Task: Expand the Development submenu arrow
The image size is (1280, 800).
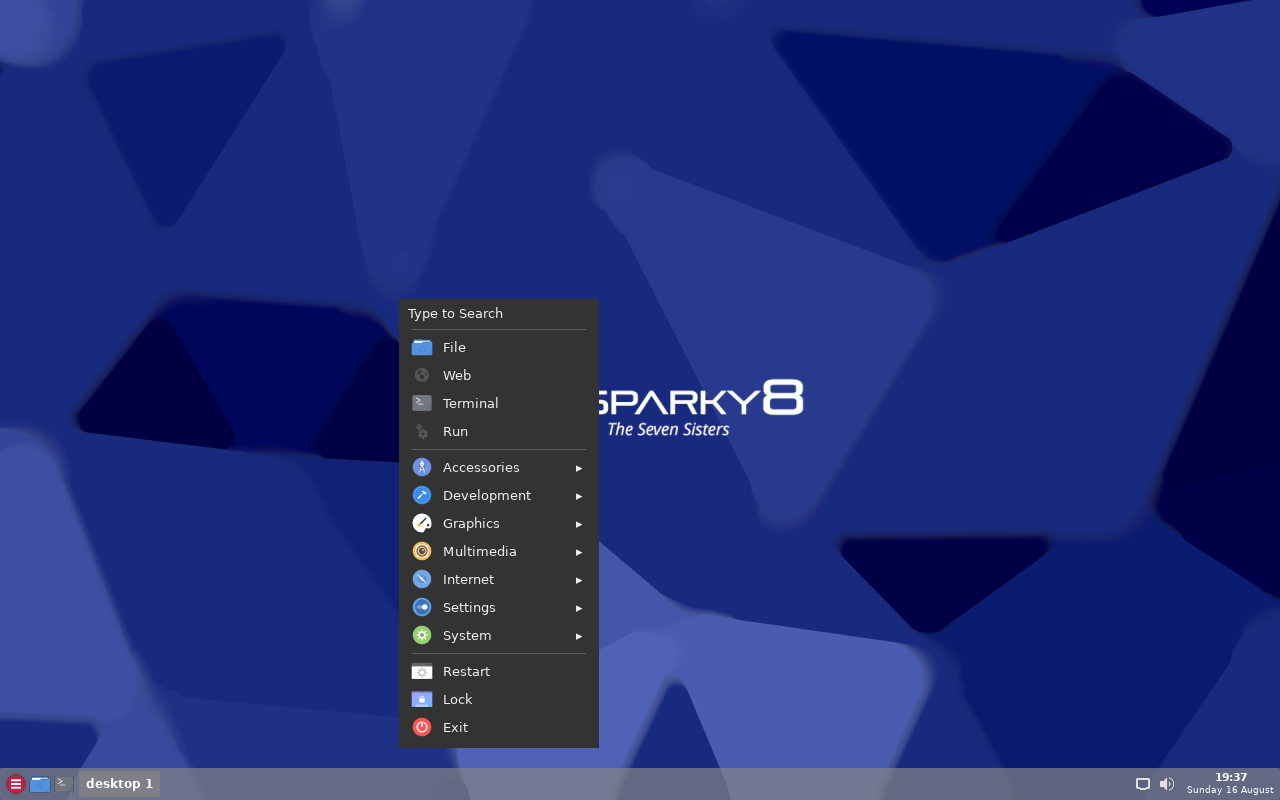Action: pos(579,495)
